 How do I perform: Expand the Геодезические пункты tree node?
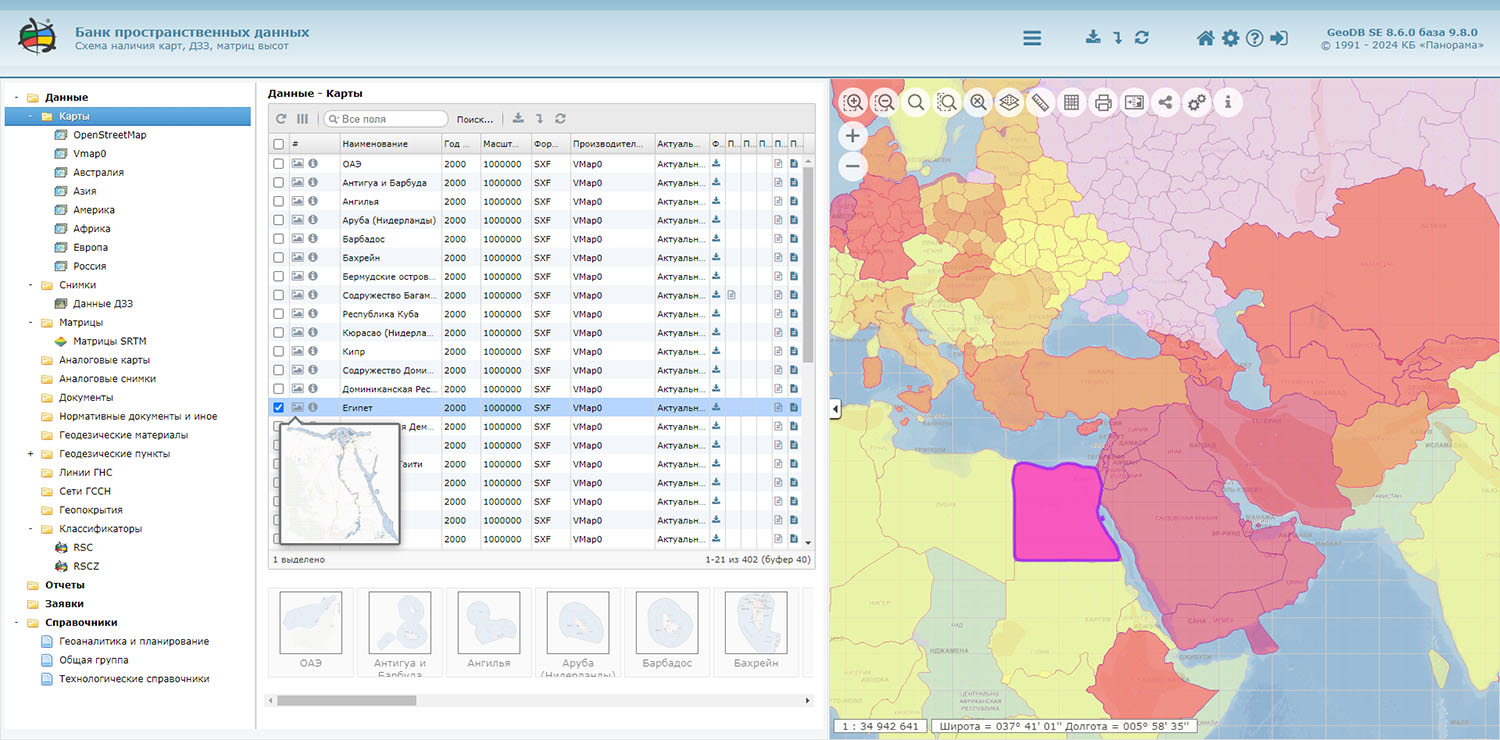(x=31, y=454)
